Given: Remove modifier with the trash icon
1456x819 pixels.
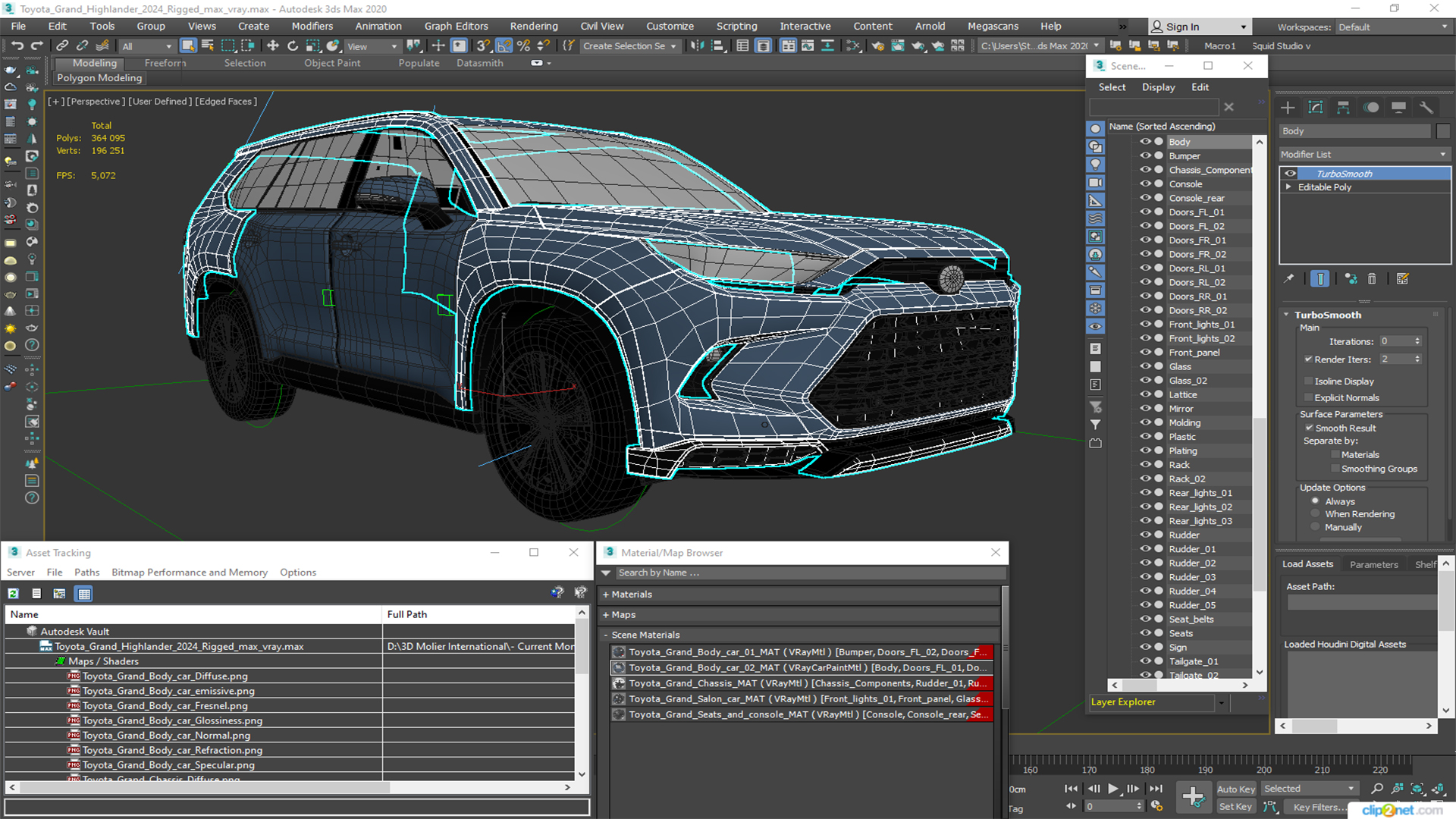Looking at the screenshot, I should 1372,279.
